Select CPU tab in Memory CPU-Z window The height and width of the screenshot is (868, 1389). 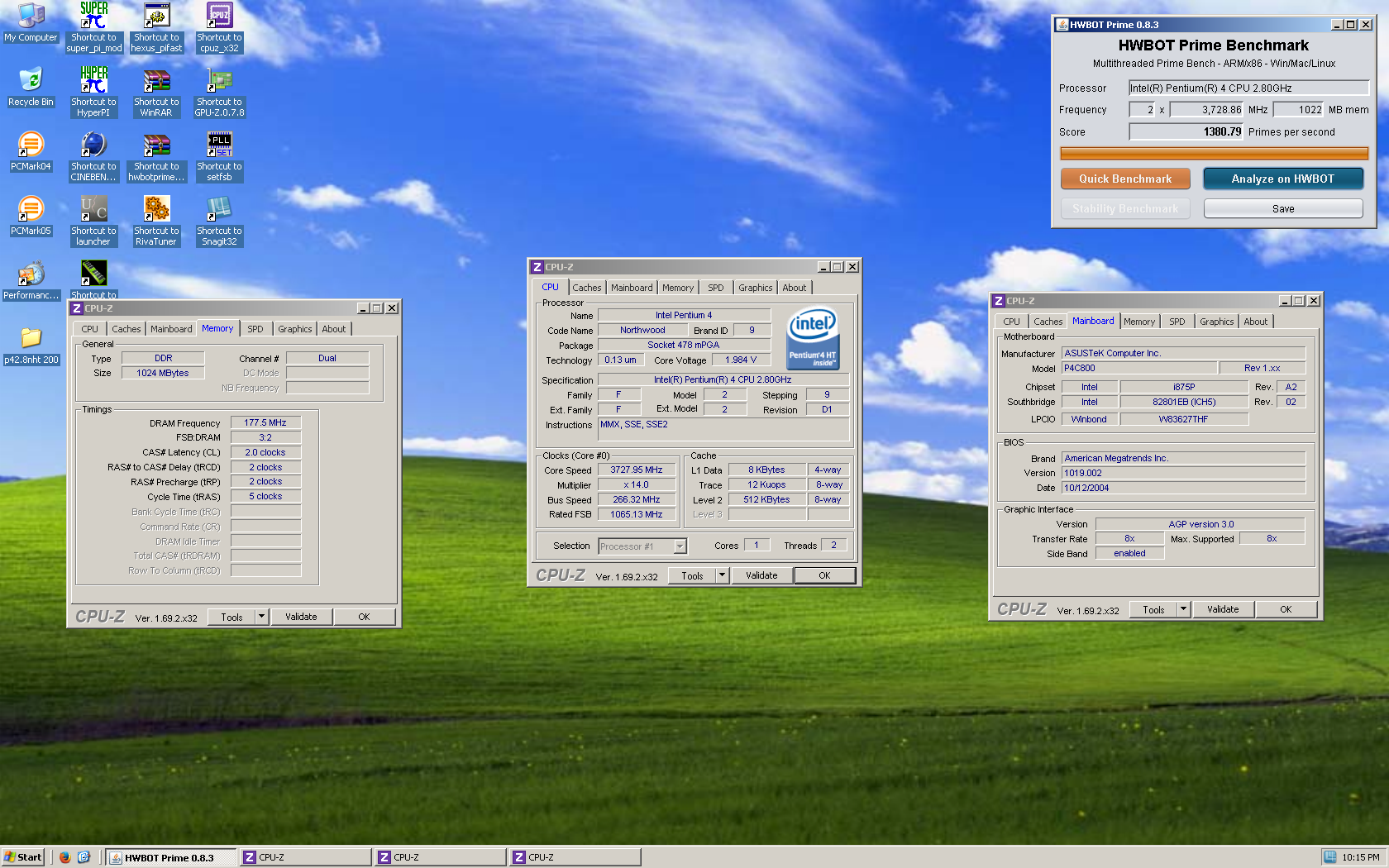point(90,329)
